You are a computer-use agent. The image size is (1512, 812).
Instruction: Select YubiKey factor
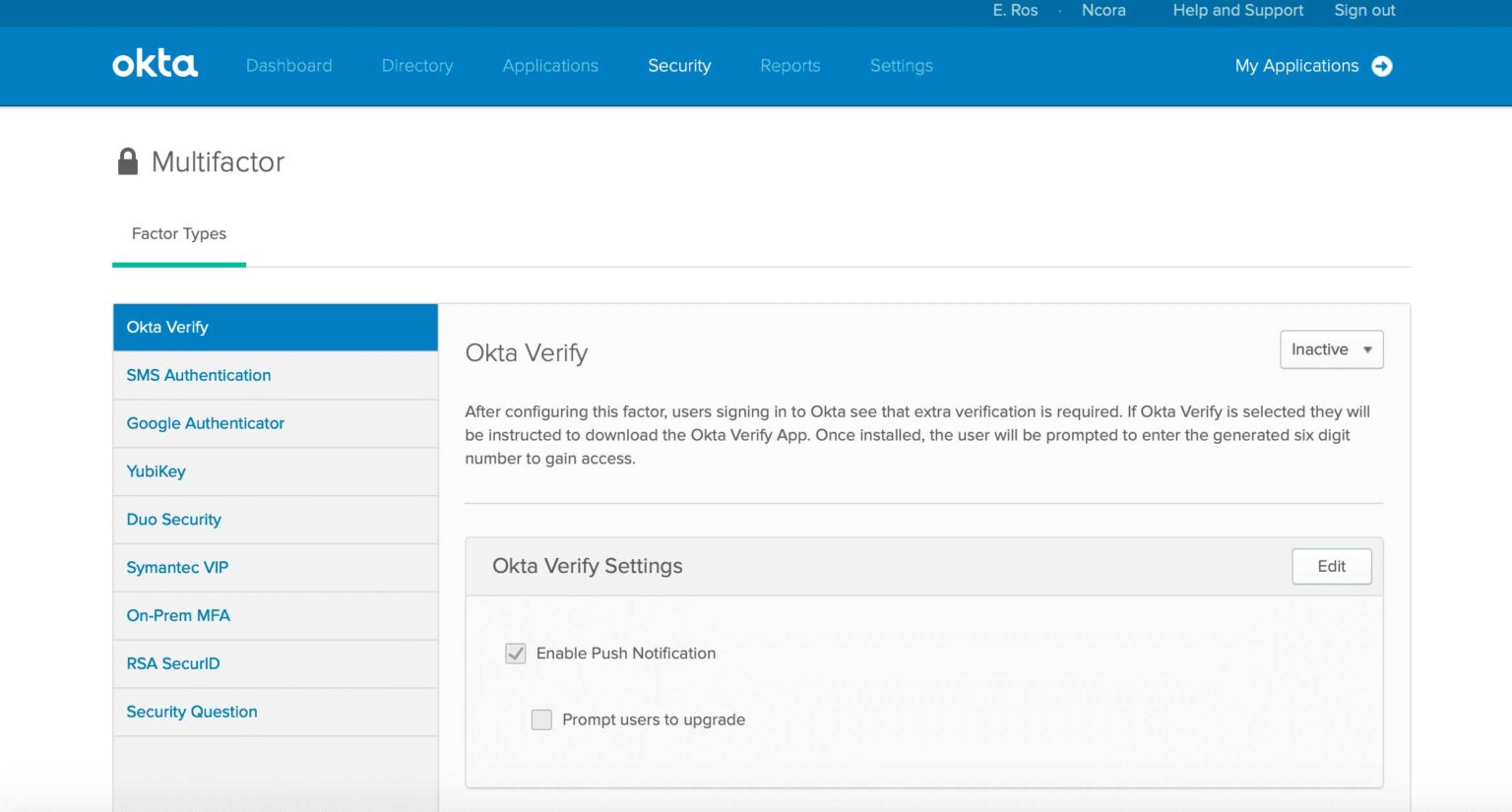[x=157, y=471]
